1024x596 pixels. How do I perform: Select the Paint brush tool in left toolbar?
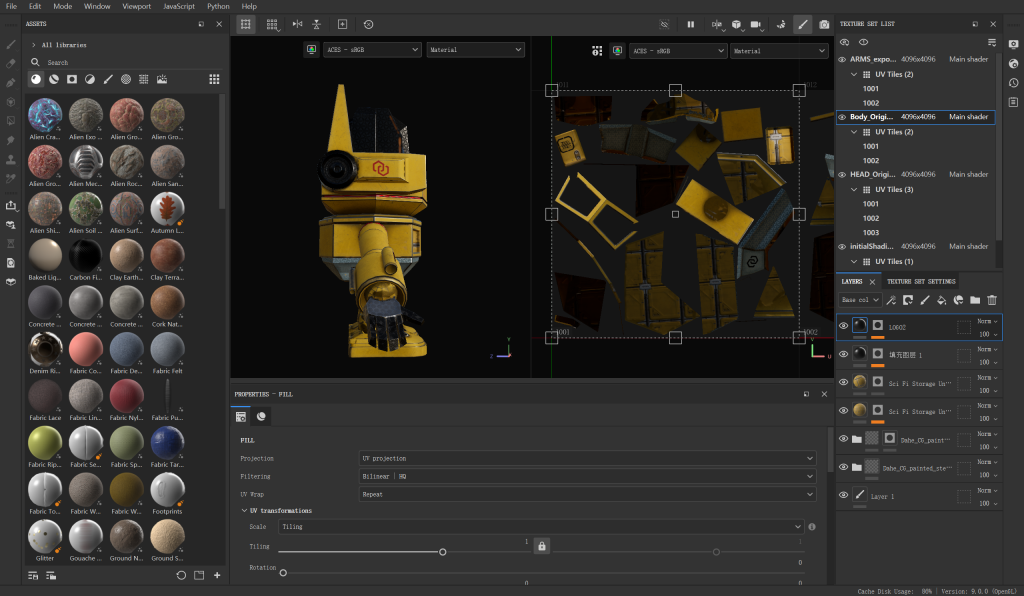(11, 45)
